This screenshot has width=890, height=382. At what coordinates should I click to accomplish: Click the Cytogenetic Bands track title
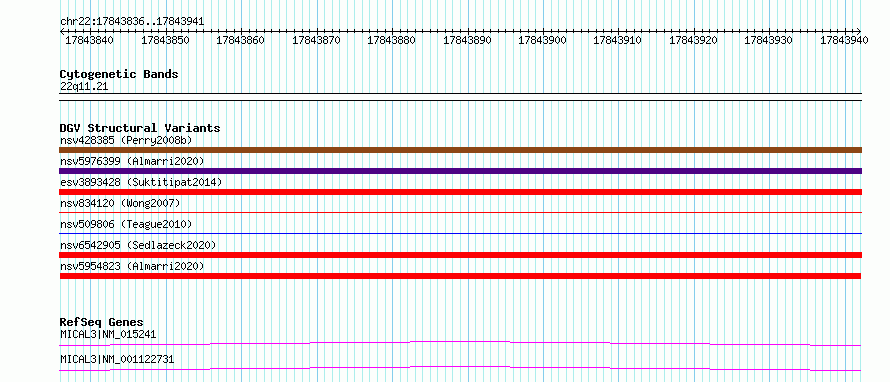click(119, 74)
